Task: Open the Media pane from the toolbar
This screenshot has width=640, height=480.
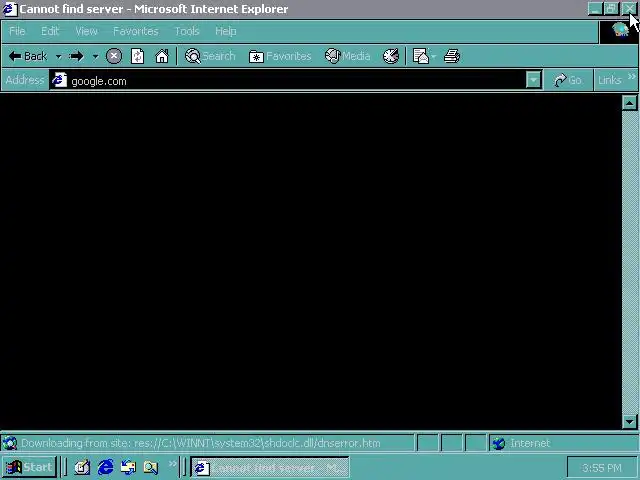Action: pos(348,56)
